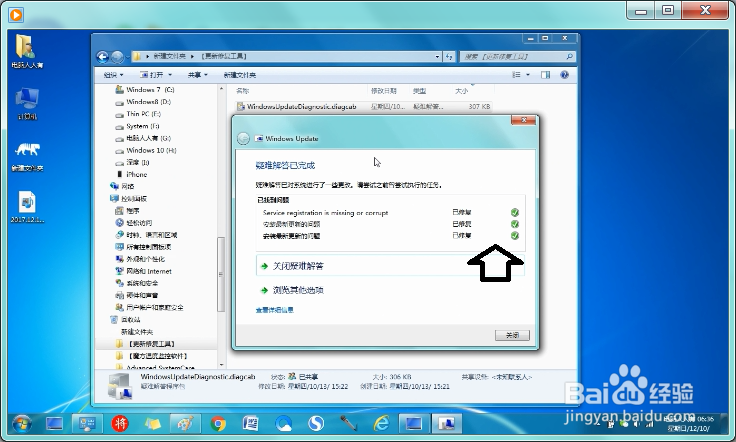Click the 打开 toolbar button
736x442 pixels.
coord(152,75)
